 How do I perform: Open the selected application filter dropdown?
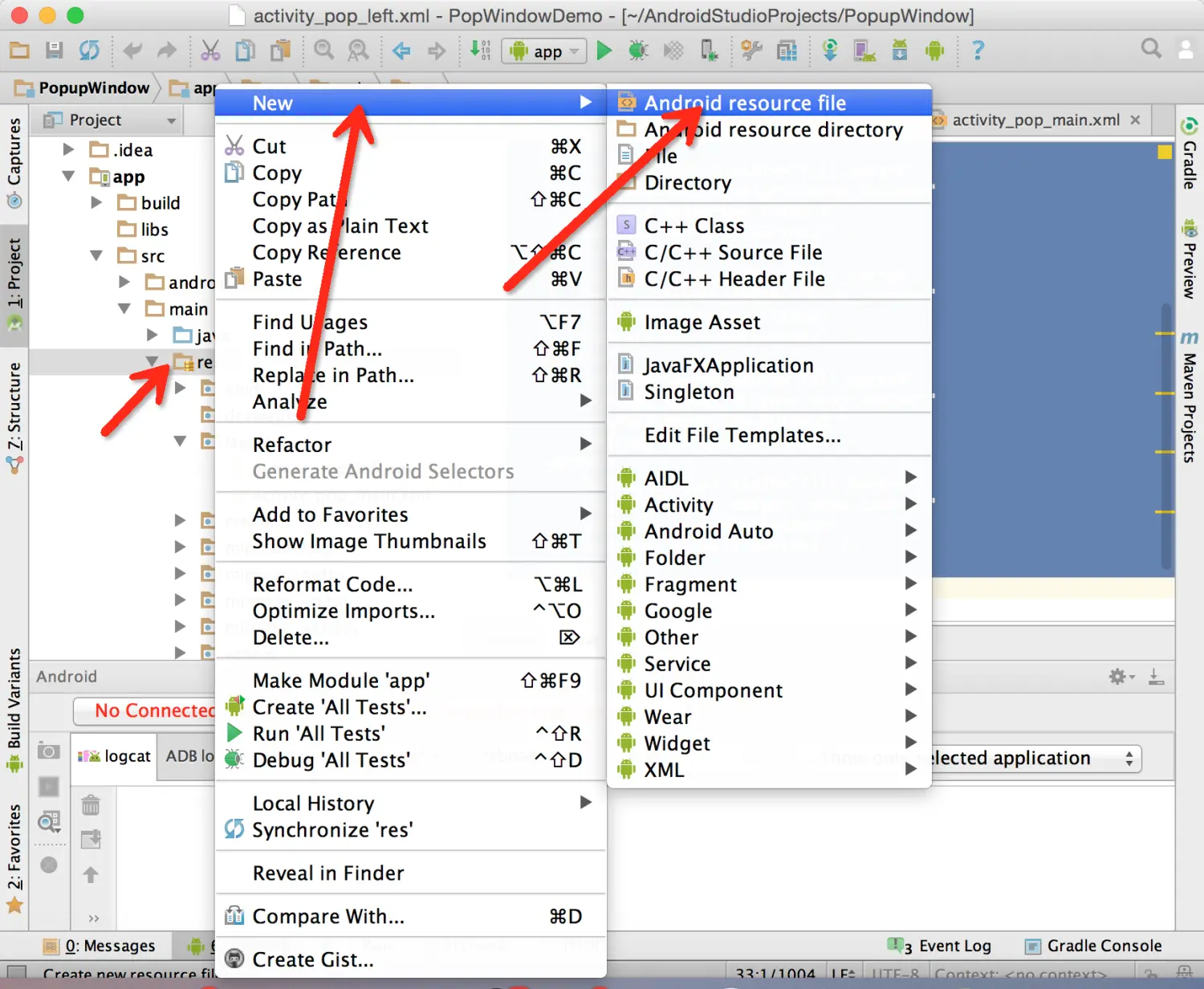point(1035,759)
